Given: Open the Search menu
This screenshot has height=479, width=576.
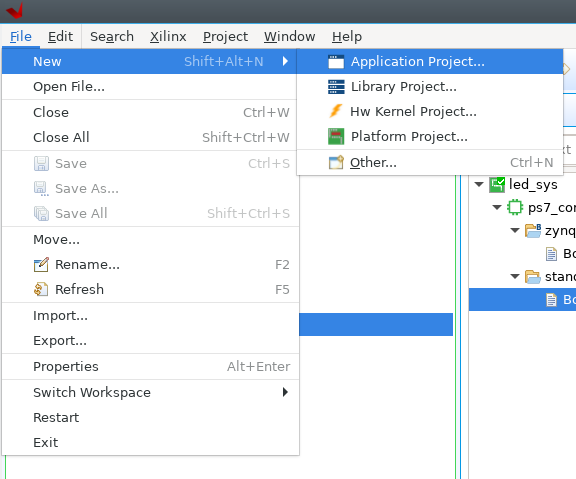Looking at the screenshot, I should pos(112,36).
